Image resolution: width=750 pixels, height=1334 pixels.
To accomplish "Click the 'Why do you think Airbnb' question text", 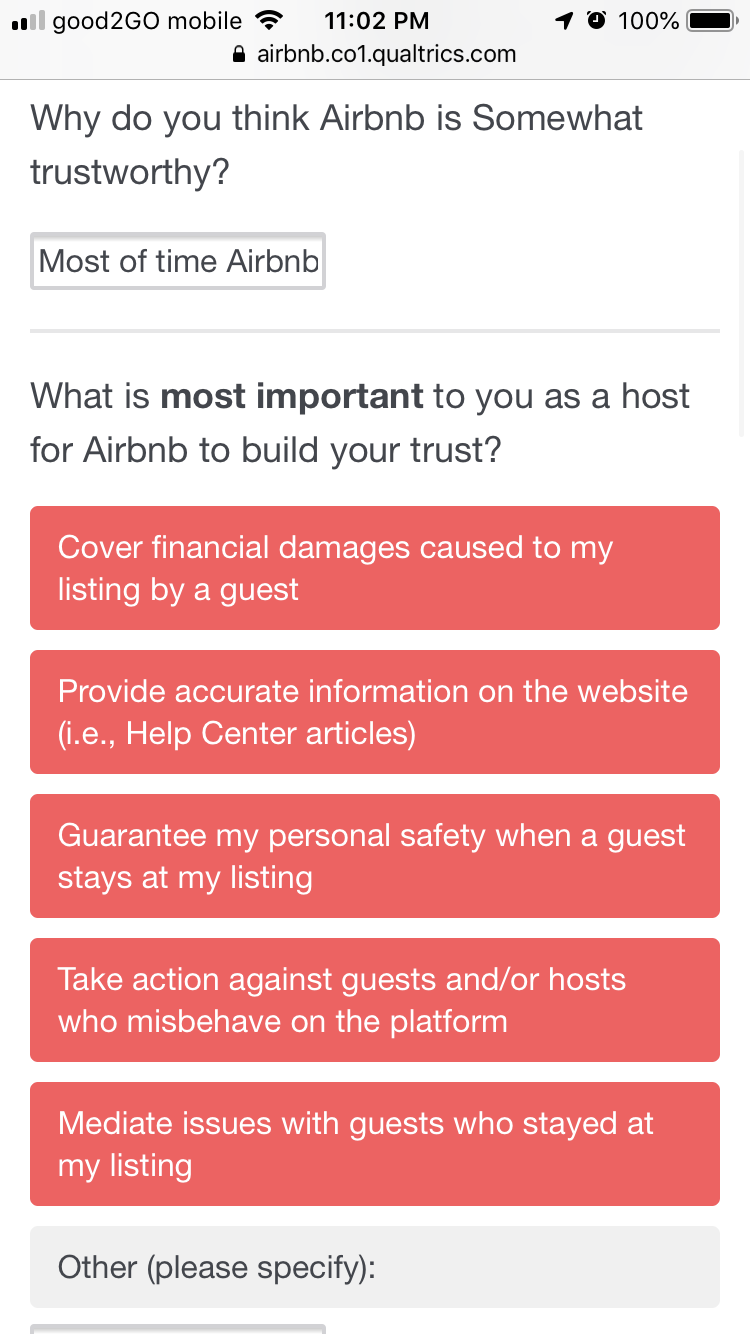I will [336, 145].
